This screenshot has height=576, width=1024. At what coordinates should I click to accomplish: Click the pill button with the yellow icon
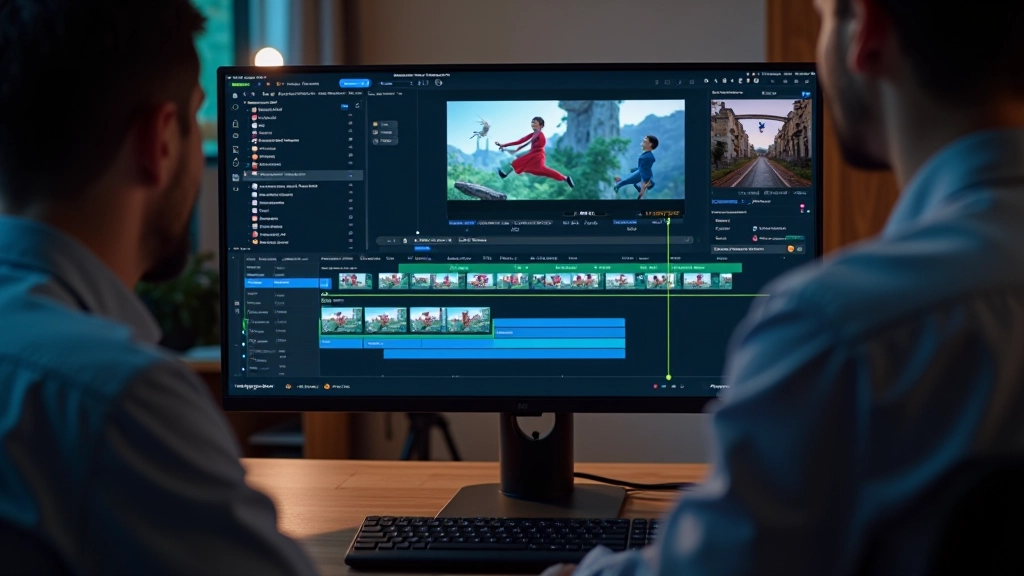coord(383,124)
